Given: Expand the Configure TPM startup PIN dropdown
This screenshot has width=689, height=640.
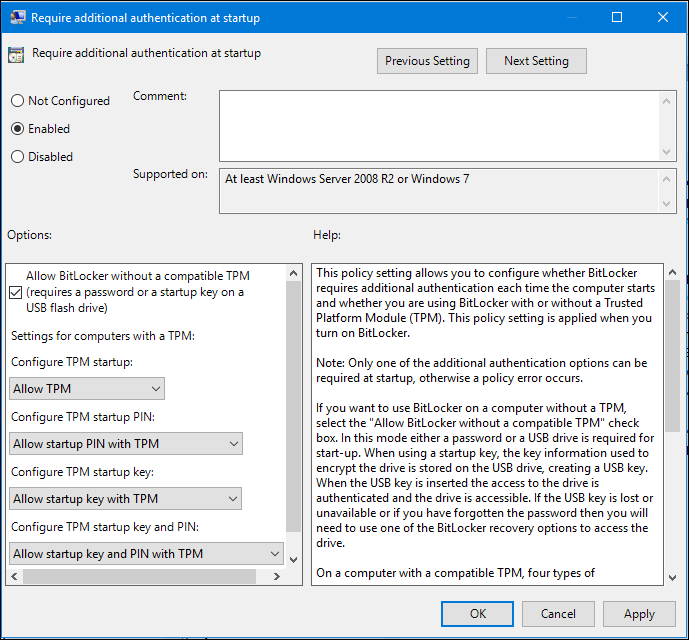Looking at the screenshot, I should point(126,444).
